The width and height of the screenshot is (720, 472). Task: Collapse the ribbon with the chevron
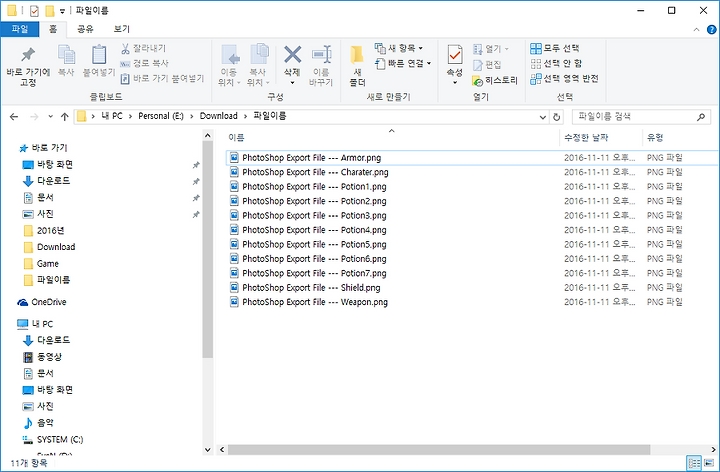point(696,29)
